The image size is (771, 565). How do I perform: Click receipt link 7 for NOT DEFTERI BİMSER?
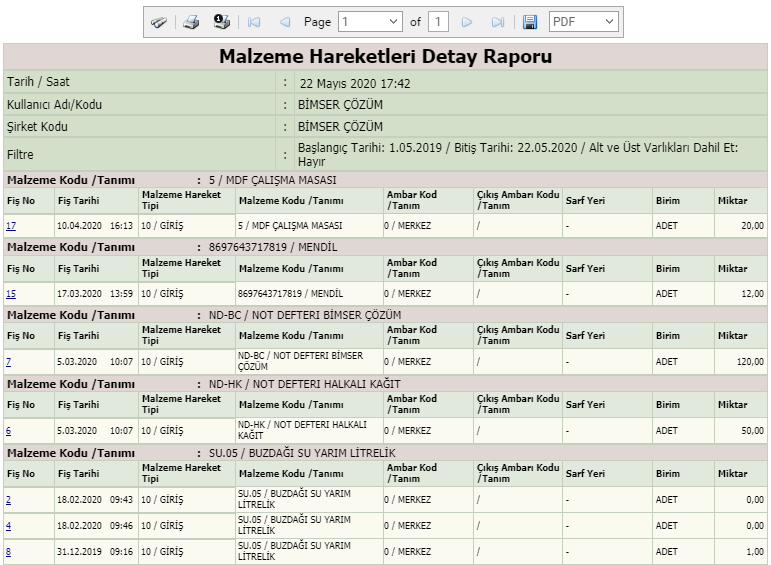click(8, 362)
